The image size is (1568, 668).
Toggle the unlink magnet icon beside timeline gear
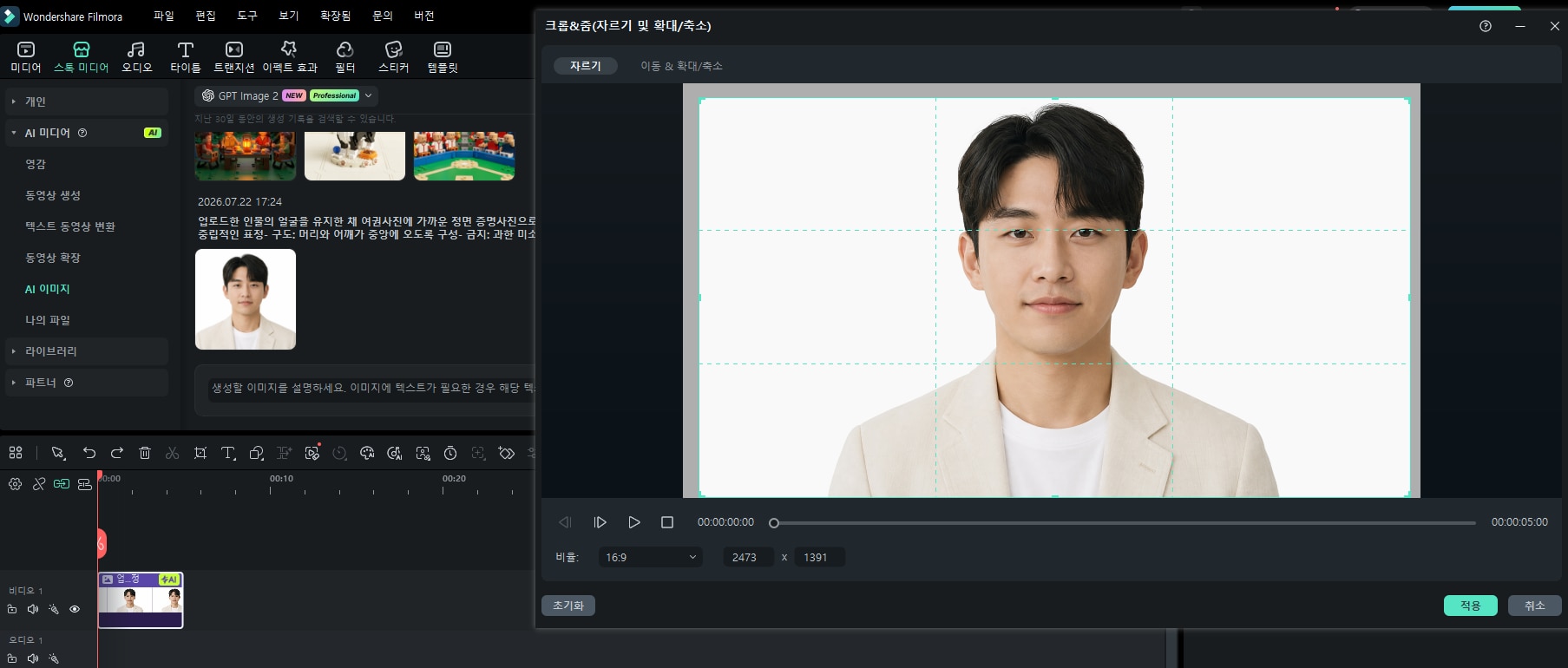[x=39, y=484]
